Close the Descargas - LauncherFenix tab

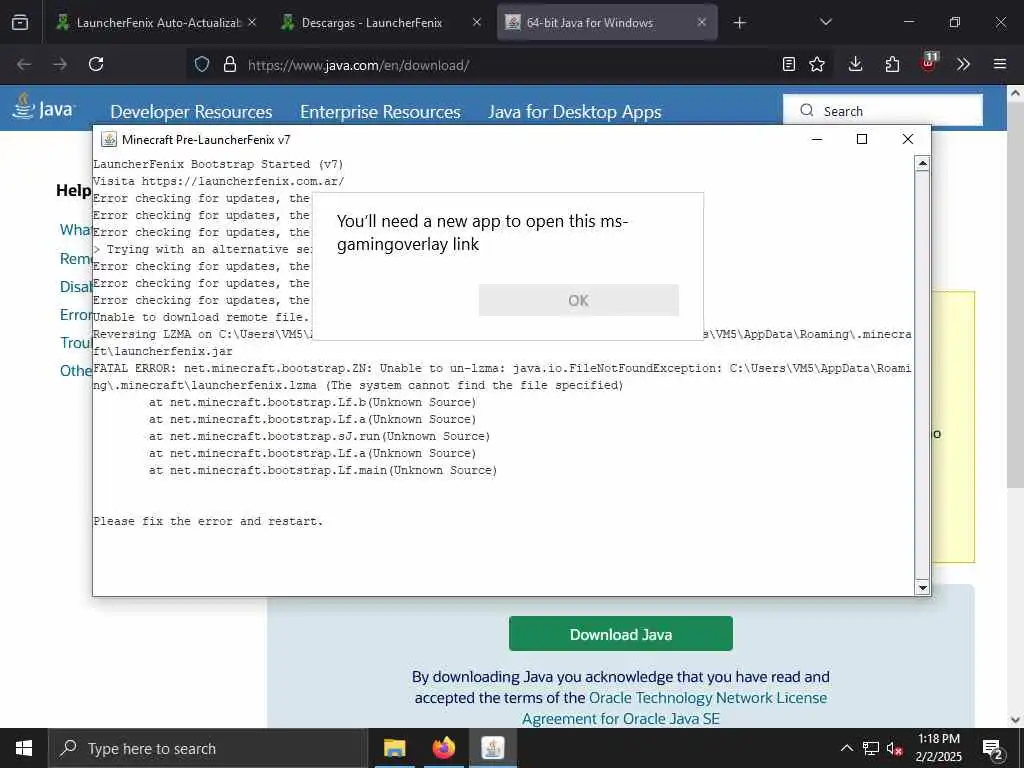[x=477, y=22]
